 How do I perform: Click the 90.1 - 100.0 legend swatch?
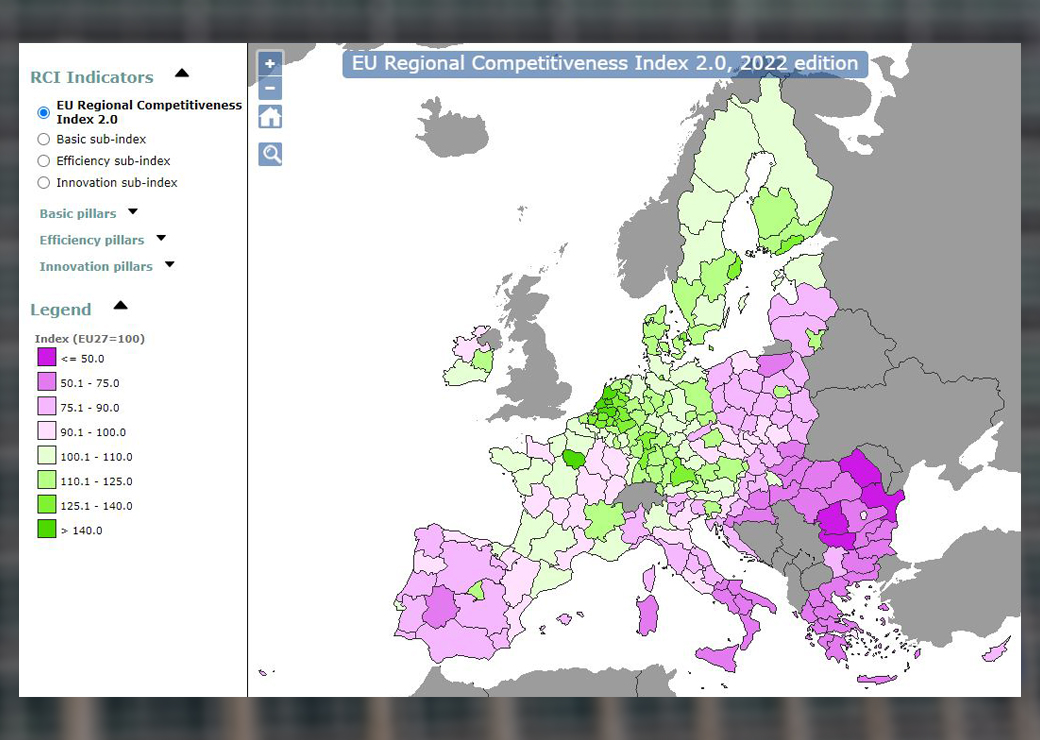46,431
